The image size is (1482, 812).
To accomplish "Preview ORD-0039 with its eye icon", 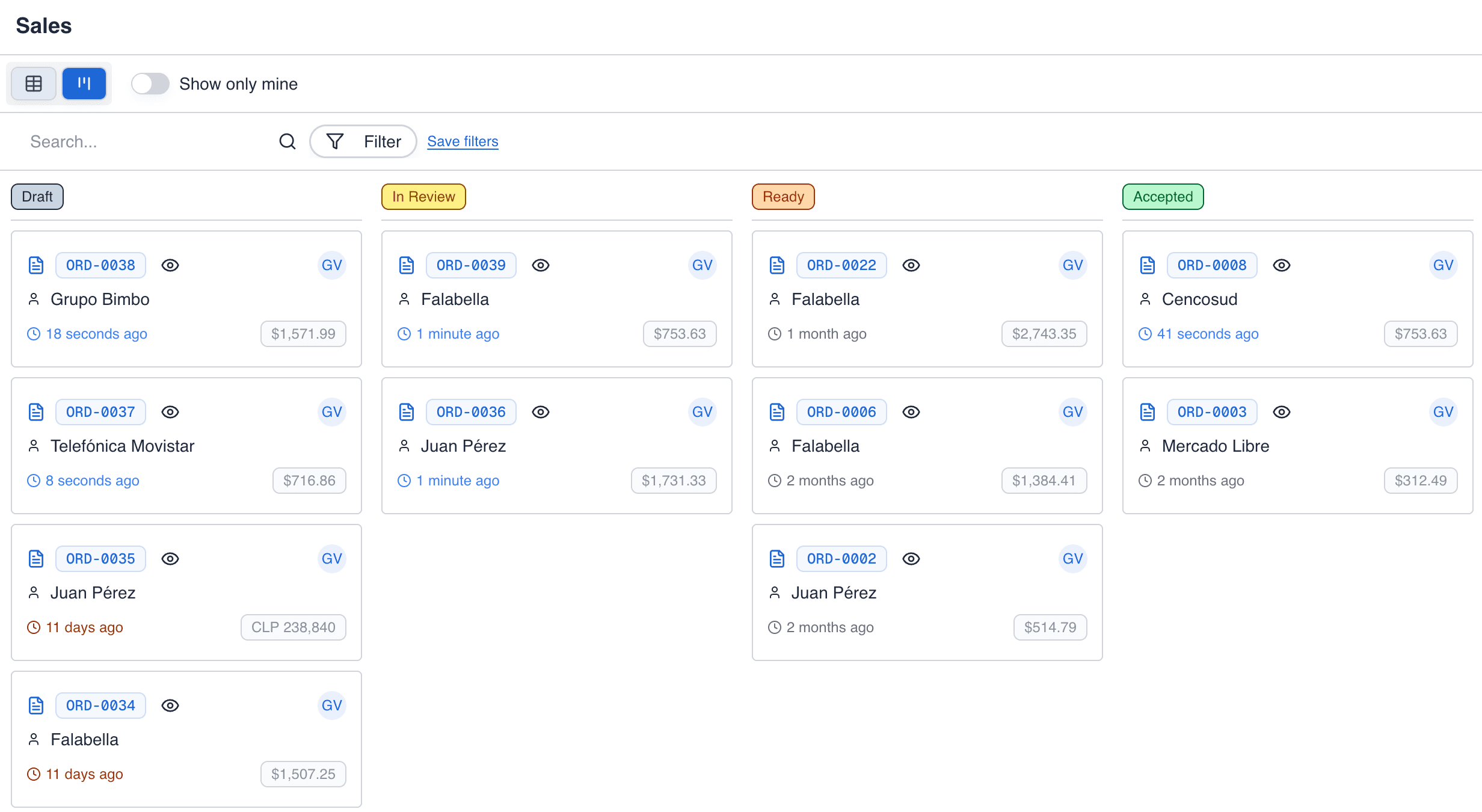I will click(541, 265).
